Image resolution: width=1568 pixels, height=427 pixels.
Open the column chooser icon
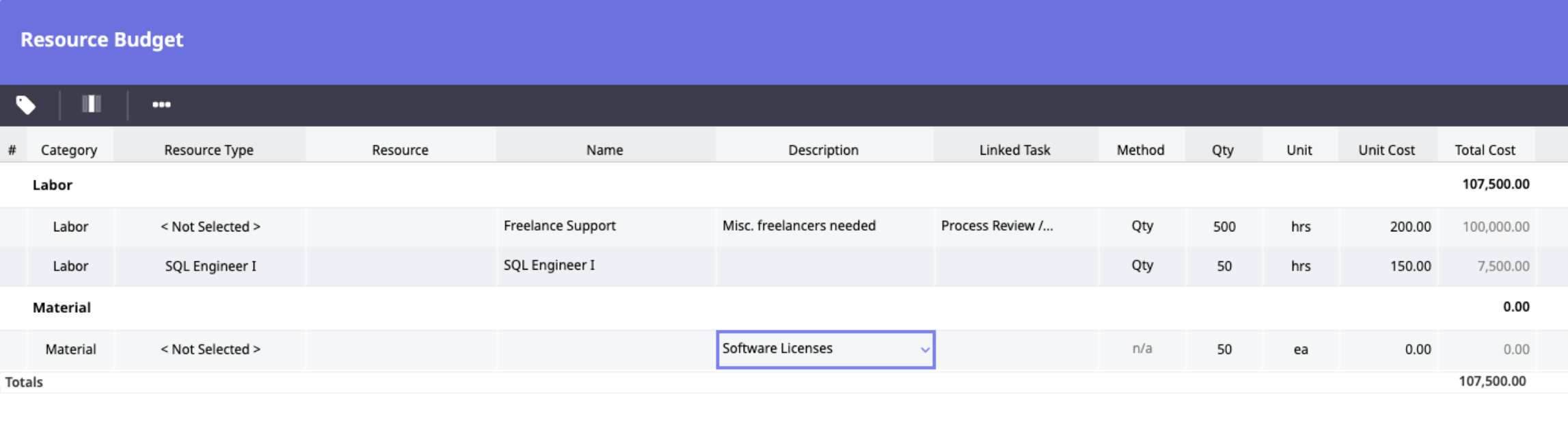pyautogui.click(x=92, y=105)
